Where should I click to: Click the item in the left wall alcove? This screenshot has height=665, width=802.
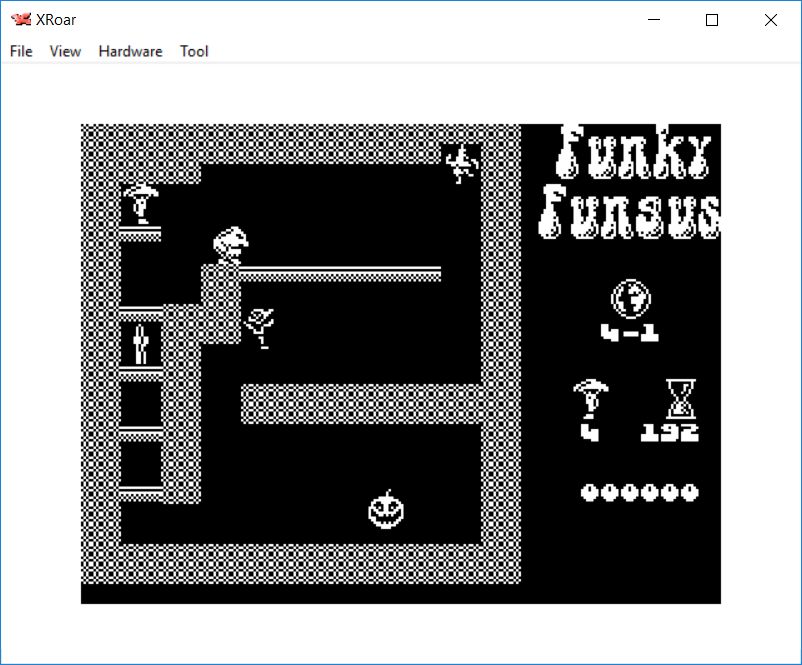[x=141, y=343]
